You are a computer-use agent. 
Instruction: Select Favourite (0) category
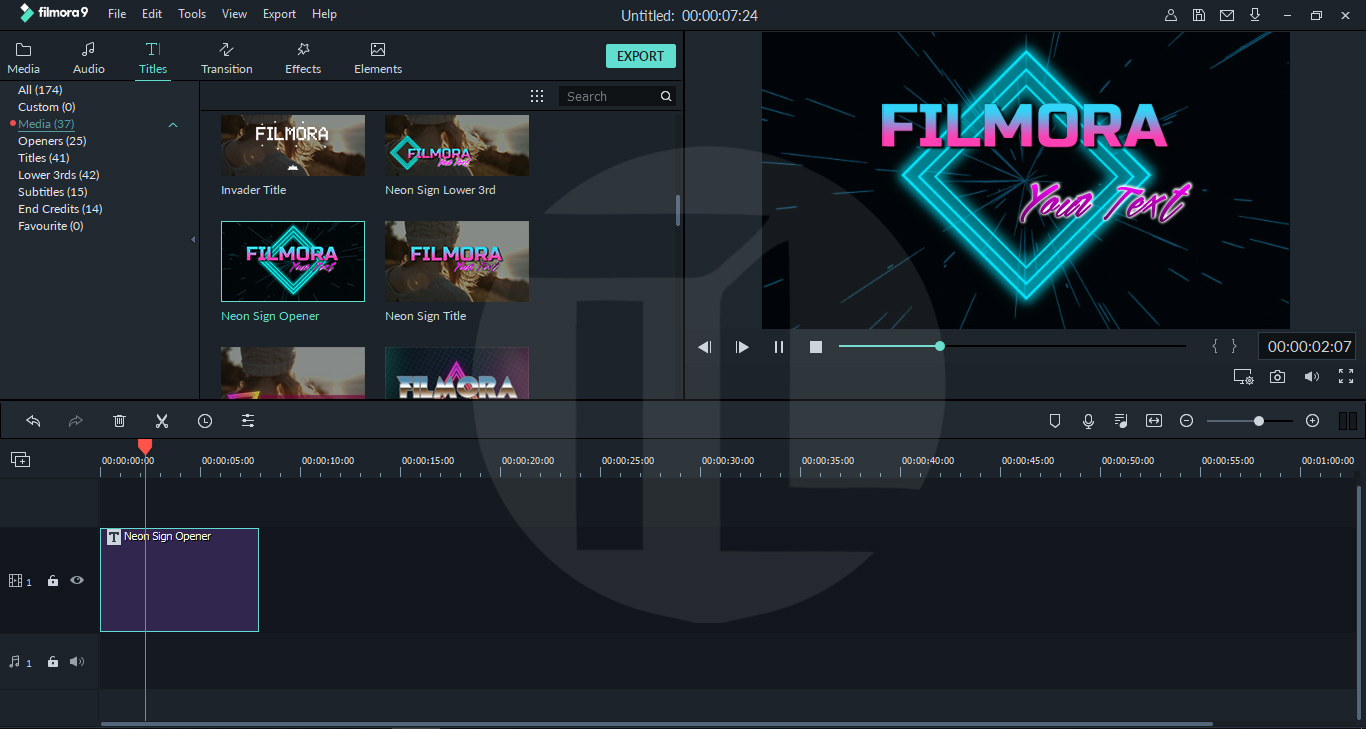click(x=51, y=226)
